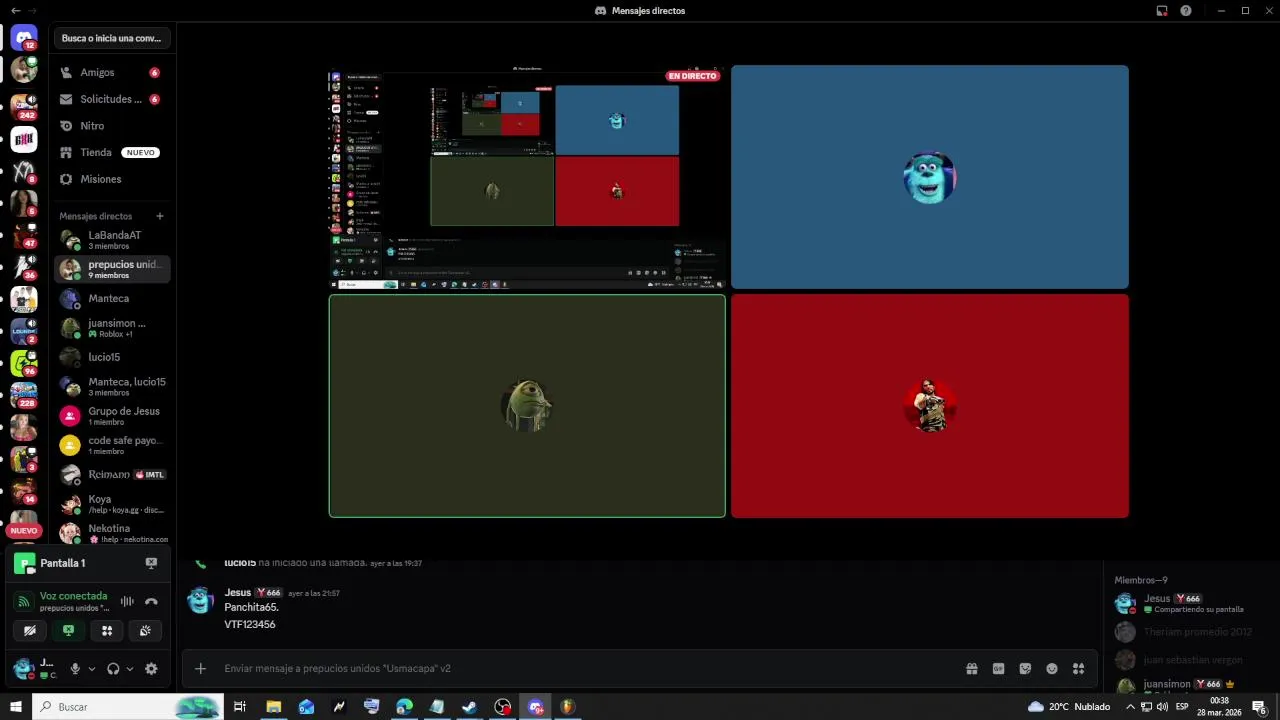Expand headphone output options arrow

click(x=130, y=669)
